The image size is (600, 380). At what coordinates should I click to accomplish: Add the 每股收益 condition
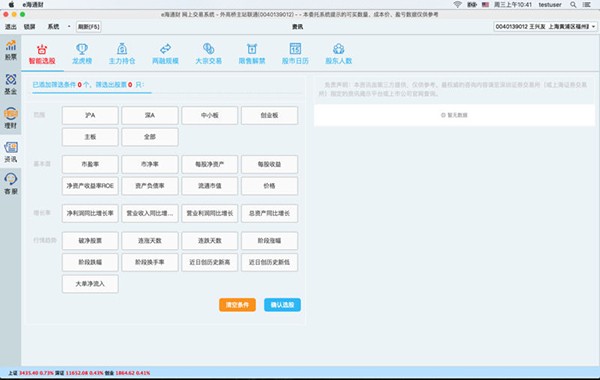pyautogui.click(x=269, y=164)
